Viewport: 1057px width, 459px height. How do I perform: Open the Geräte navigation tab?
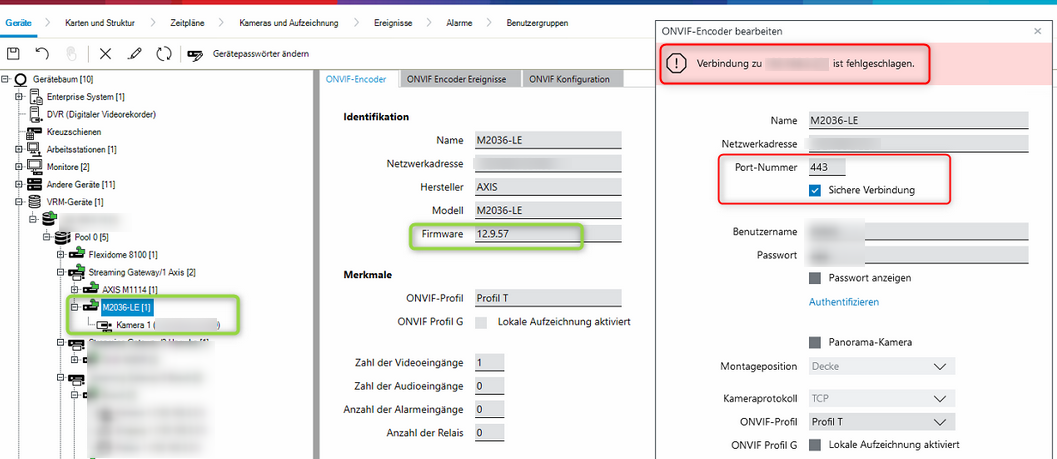[18, 23]
